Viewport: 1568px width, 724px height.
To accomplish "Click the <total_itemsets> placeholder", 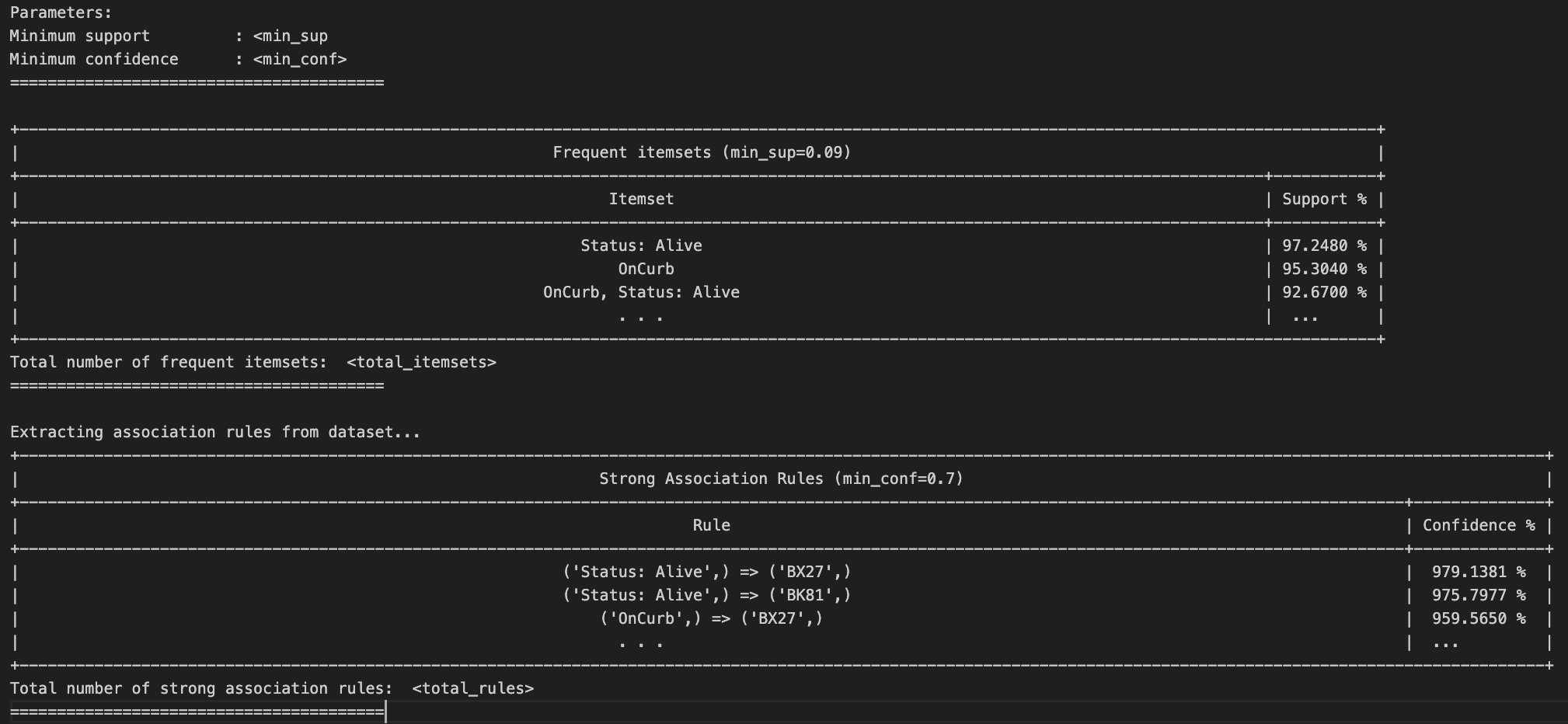I will (x=421, y=362).
